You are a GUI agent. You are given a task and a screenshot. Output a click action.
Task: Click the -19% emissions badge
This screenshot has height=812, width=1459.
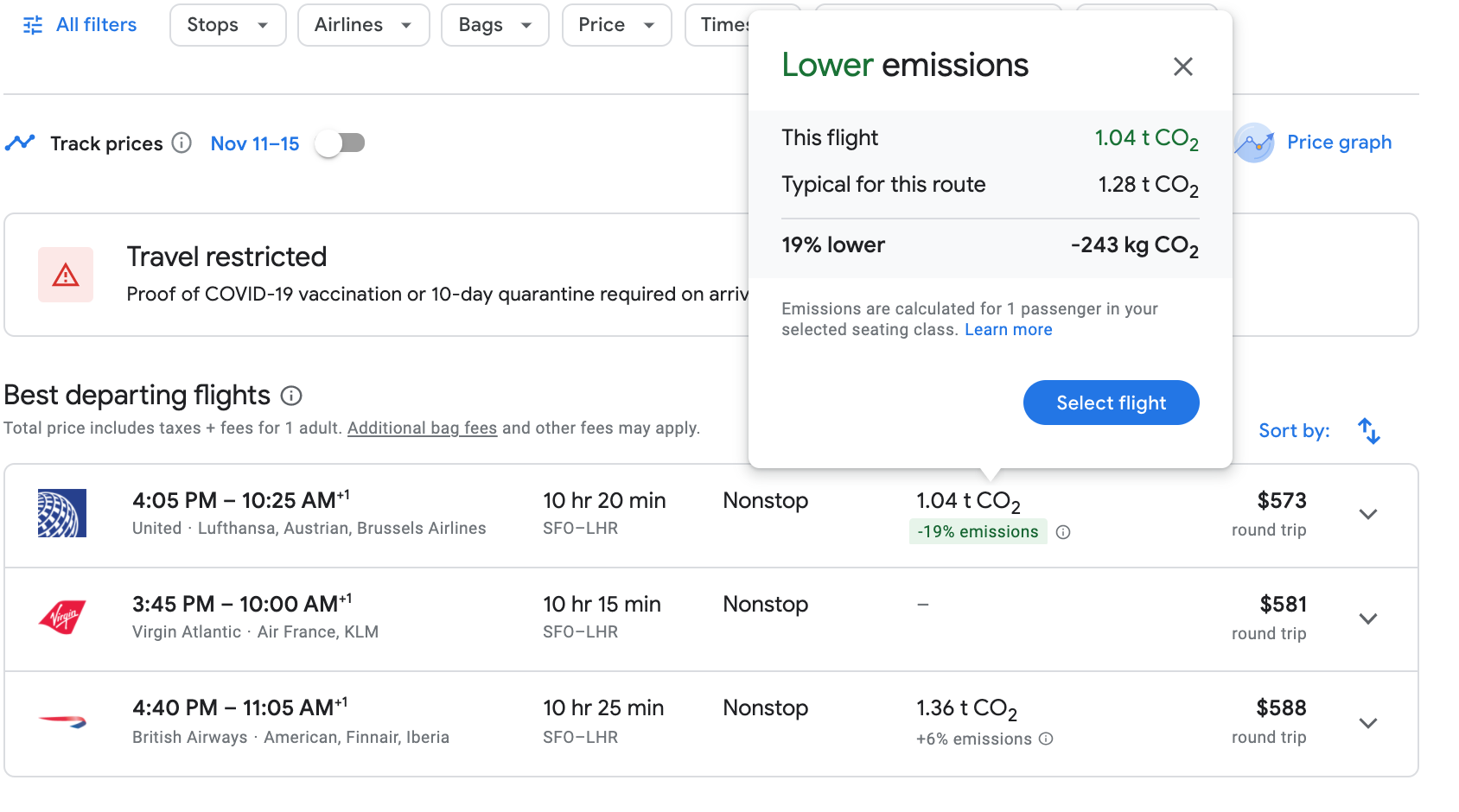(x=978, y=532)
